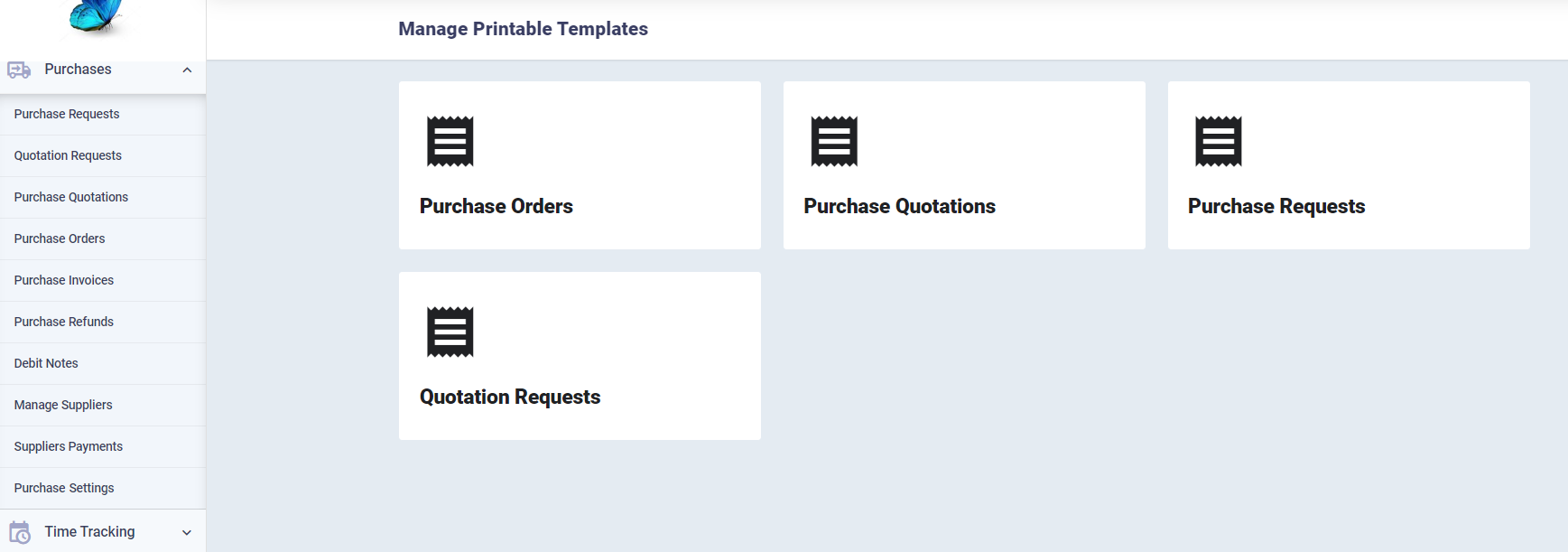
Task: Open Purchase Refunds in sidebar
Action: click(x=64, y=322)
